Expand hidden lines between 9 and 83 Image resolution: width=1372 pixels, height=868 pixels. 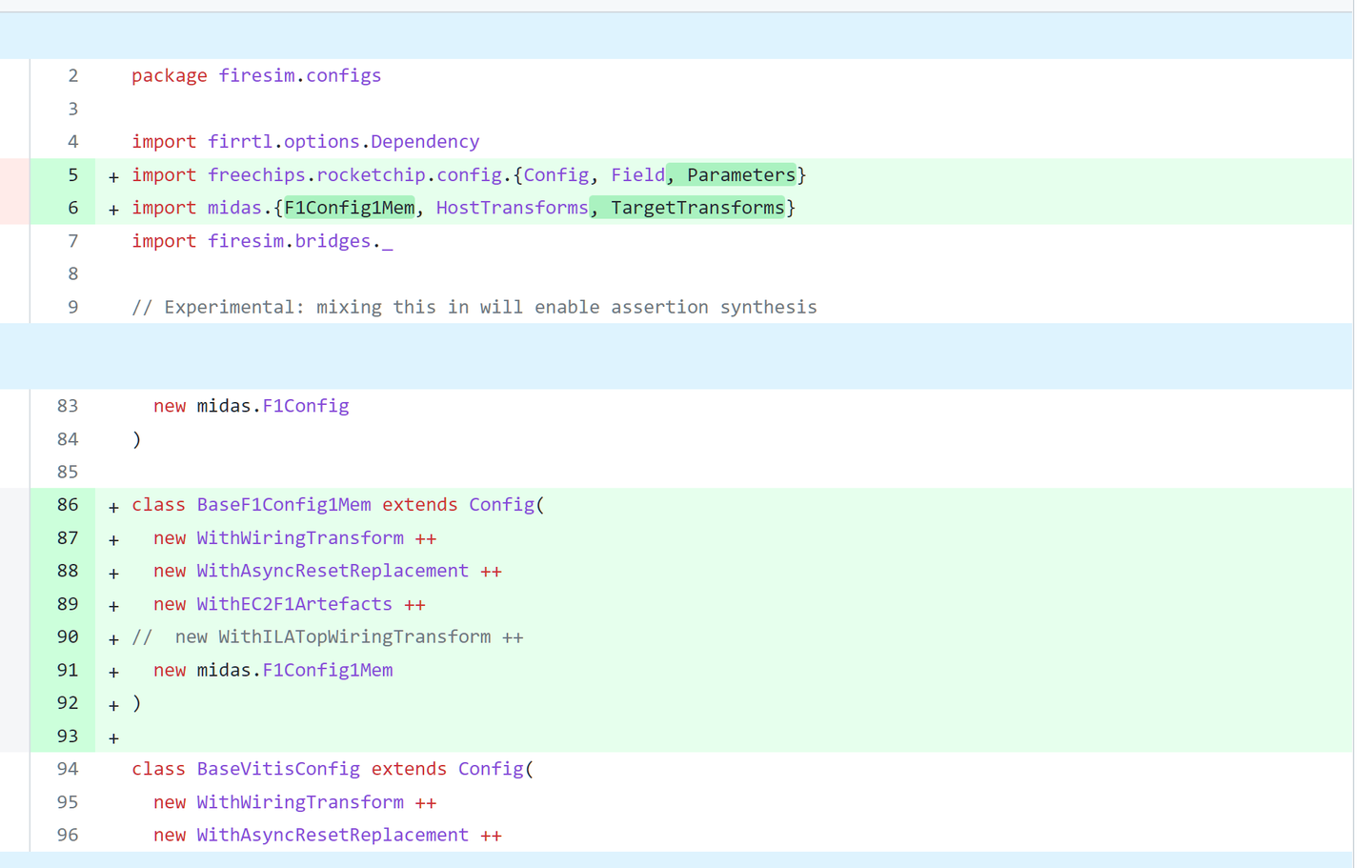click(676, 356)
